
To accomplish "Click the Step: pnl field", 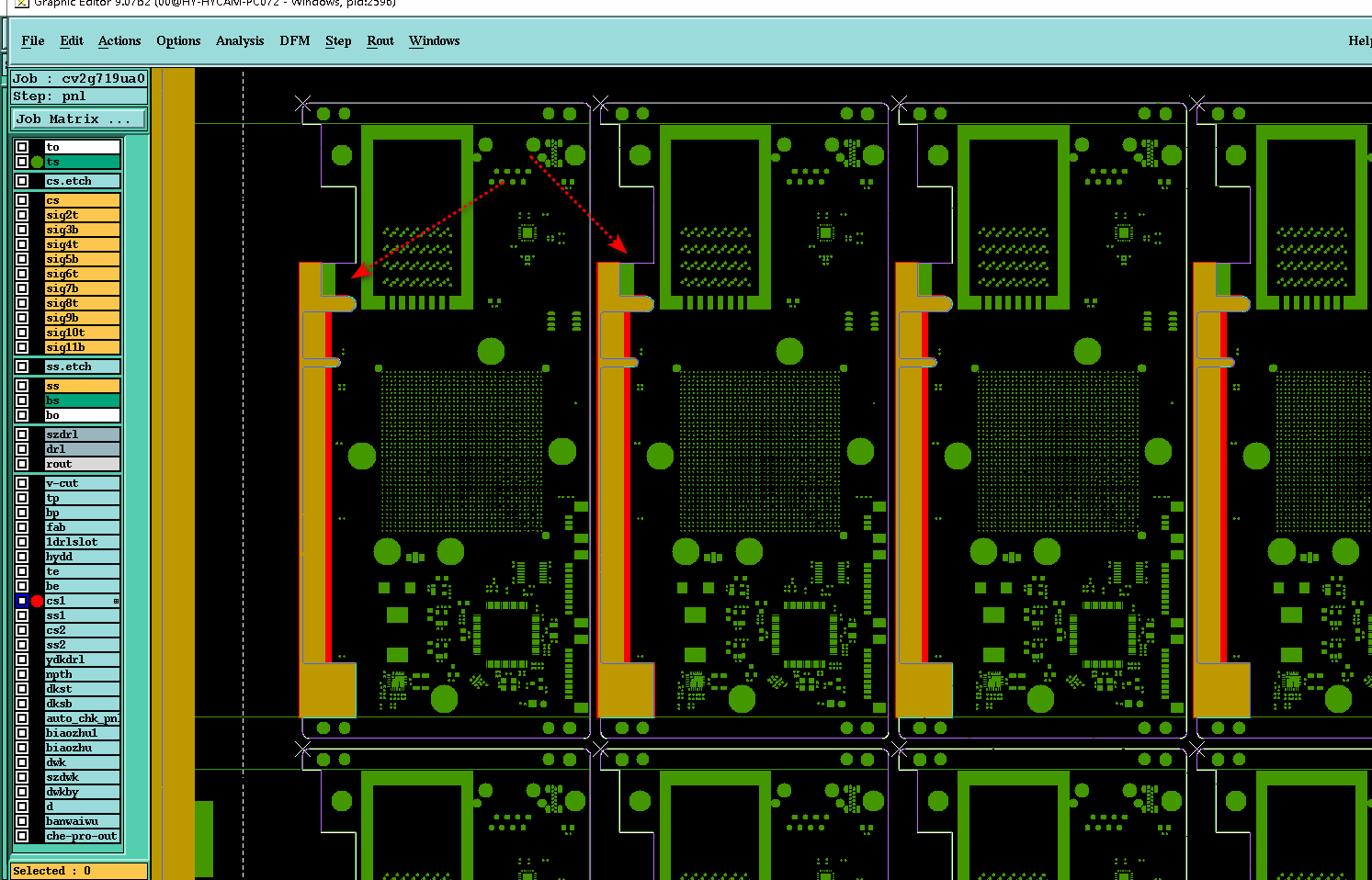I will [79, 96].
